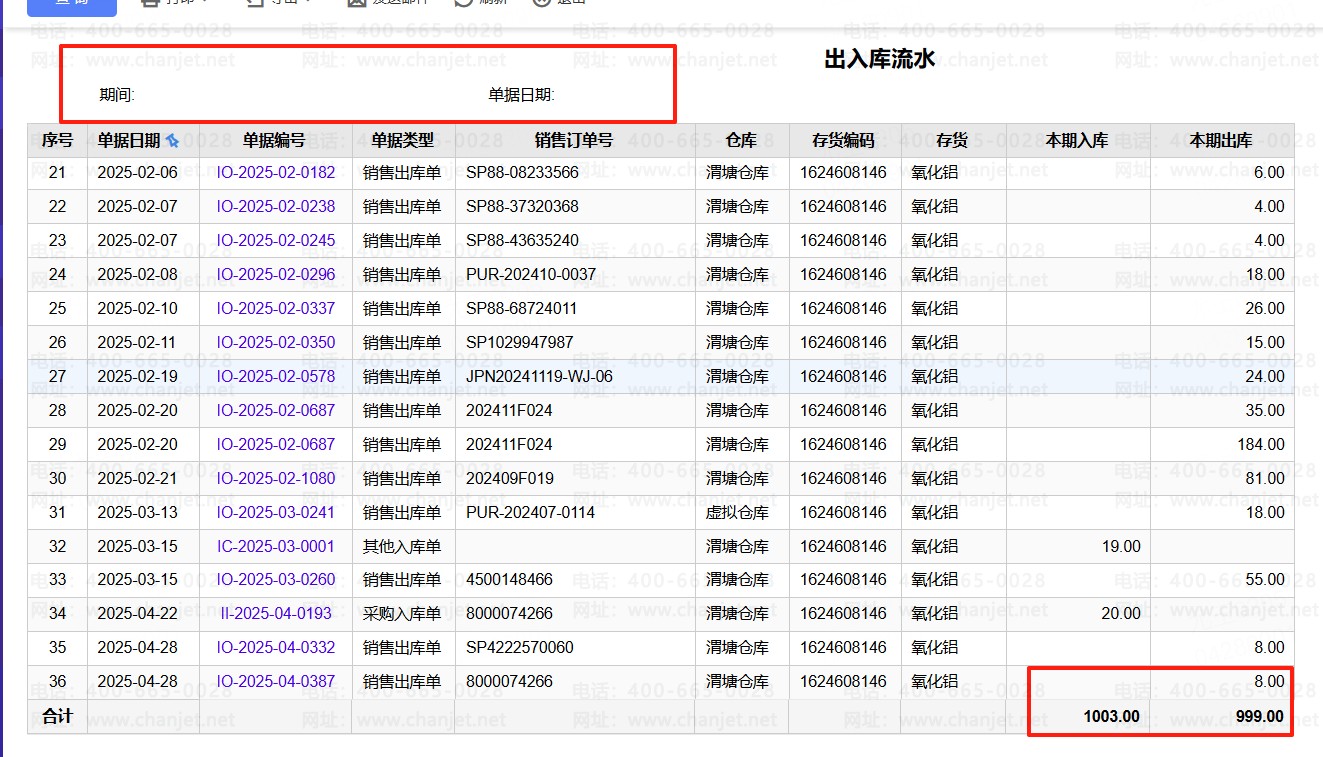Screen dimensions: 1323x757
Task: Click the exit icon in the toolbar
Action: 541,2
